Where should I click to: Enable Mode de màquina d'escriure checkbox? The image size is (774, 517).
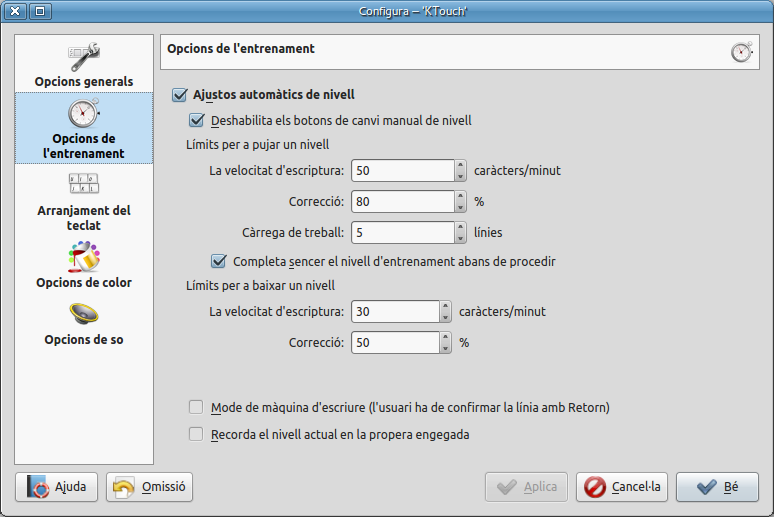pyautogui.click(x=196, y=407)
